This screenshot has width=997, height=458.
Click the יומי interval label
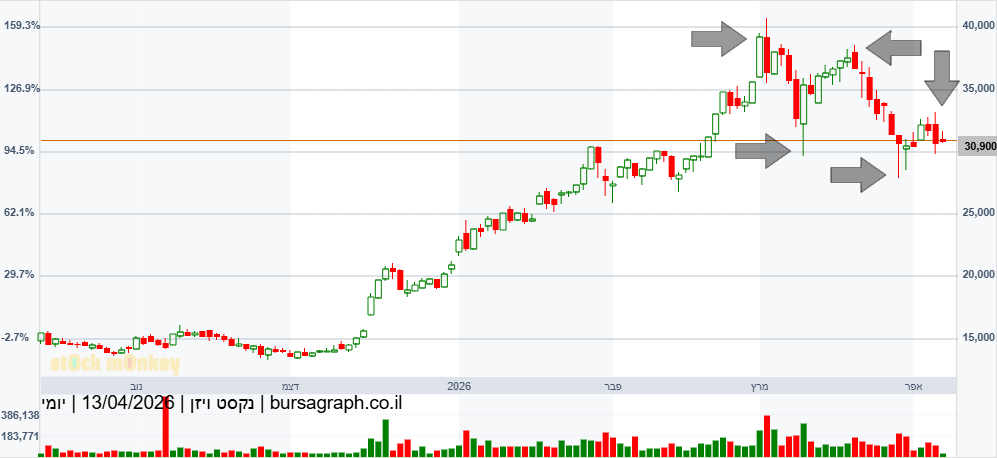coord(55,403)
